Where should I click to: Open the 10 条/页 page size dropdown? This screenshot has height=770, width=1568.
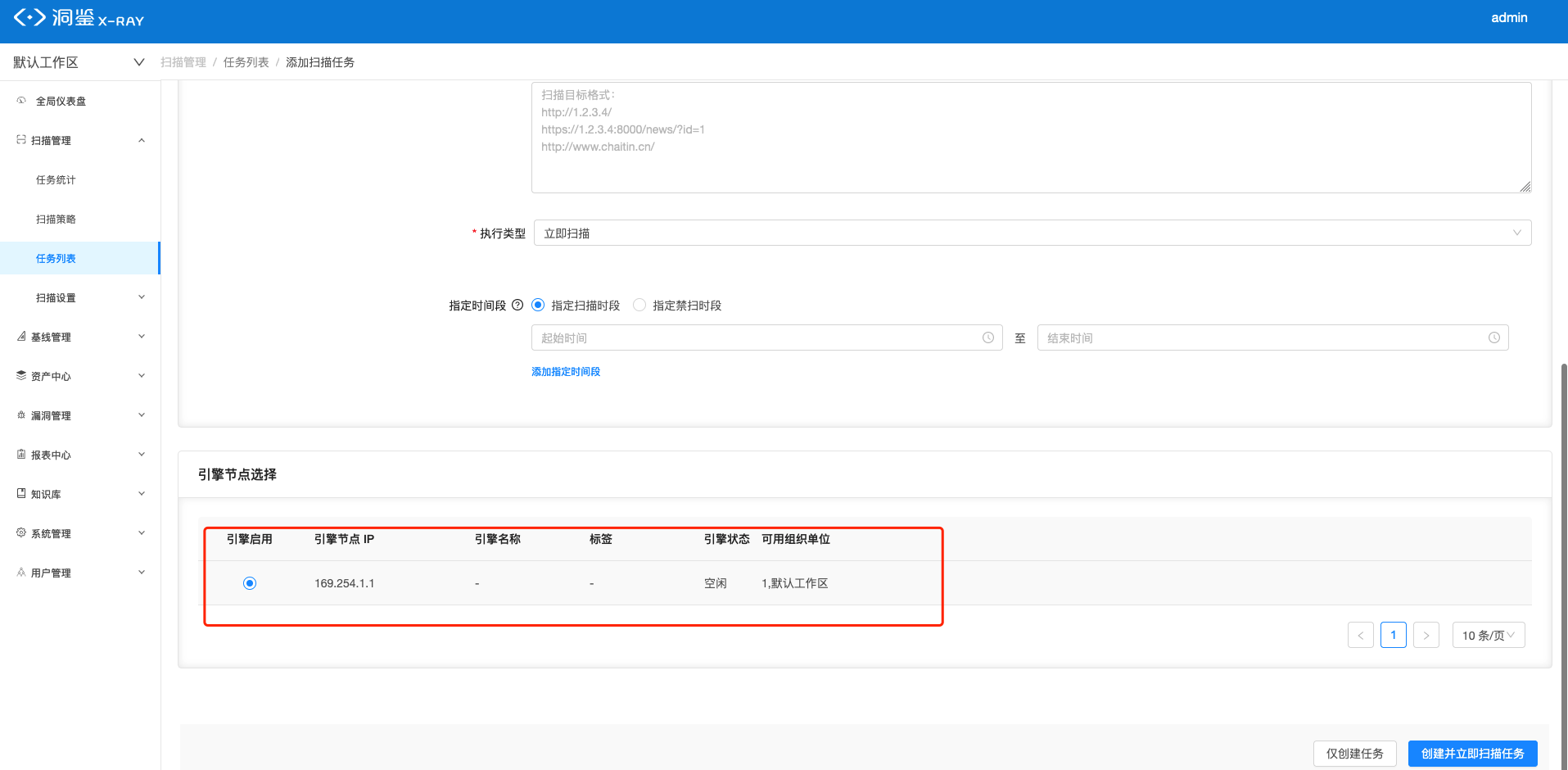[1489, 635]
